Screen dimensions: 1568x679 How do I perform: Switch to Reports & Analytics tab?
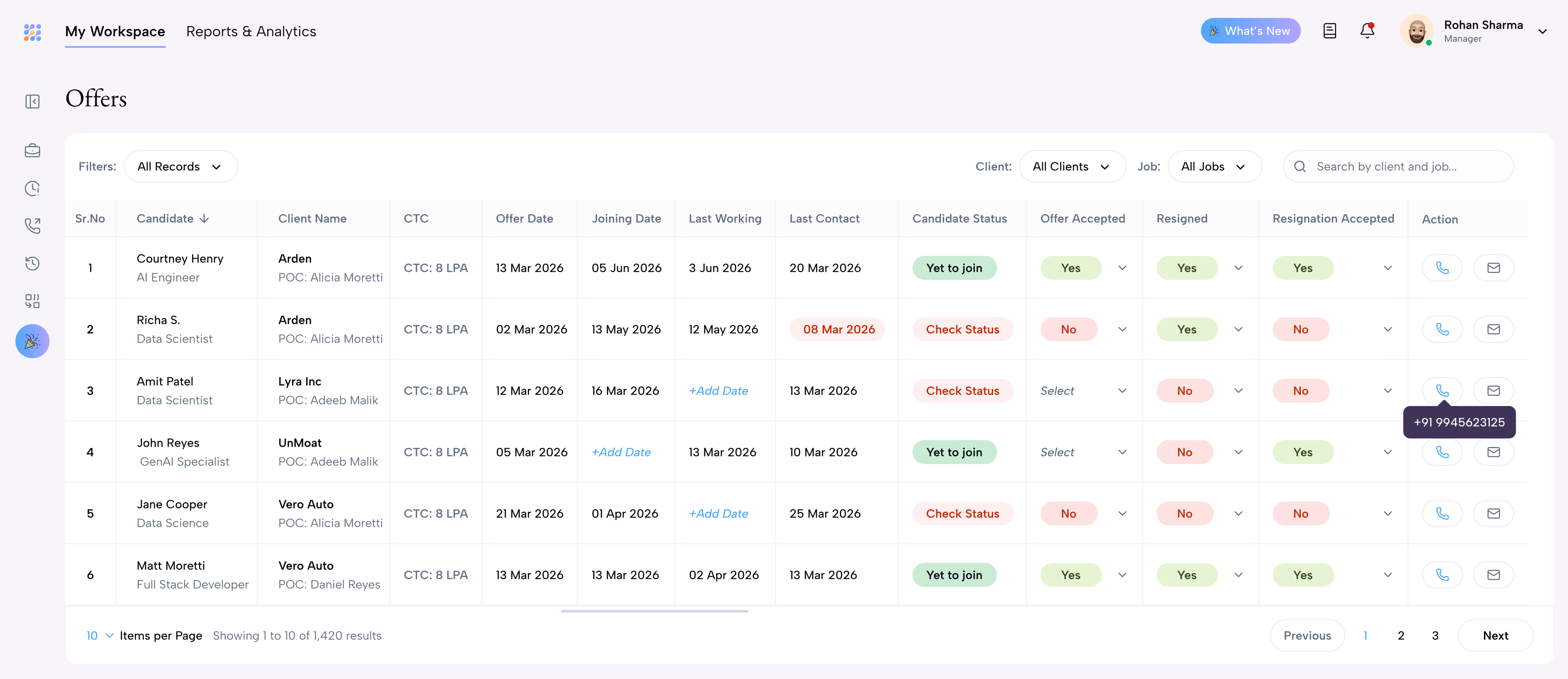tap(251, 32)
